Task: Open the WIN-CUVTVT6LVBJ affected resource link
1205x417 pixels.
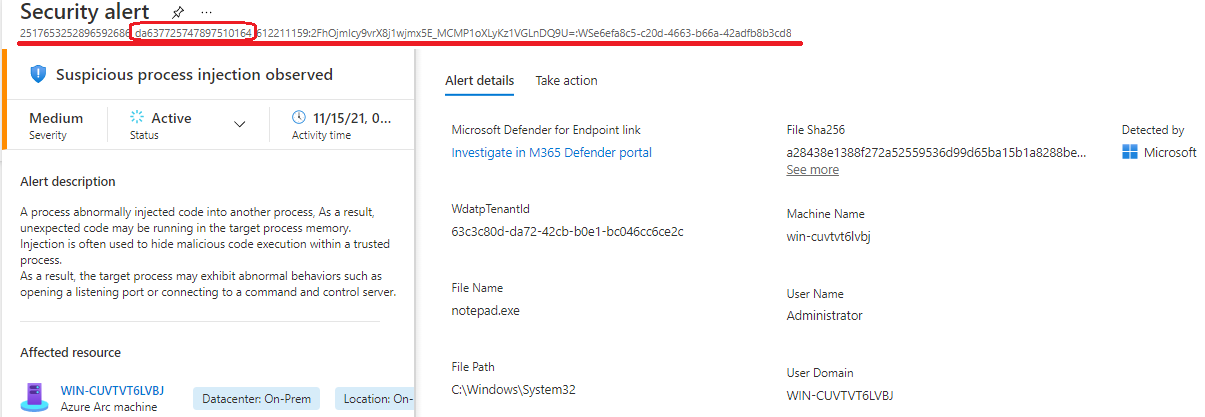Action: 112,390
